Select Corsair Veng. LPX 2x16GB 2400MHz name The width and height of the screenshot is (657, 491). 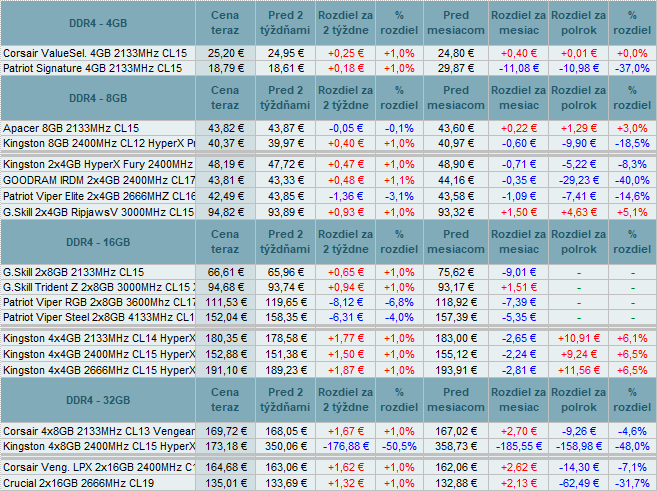[99, 467]
